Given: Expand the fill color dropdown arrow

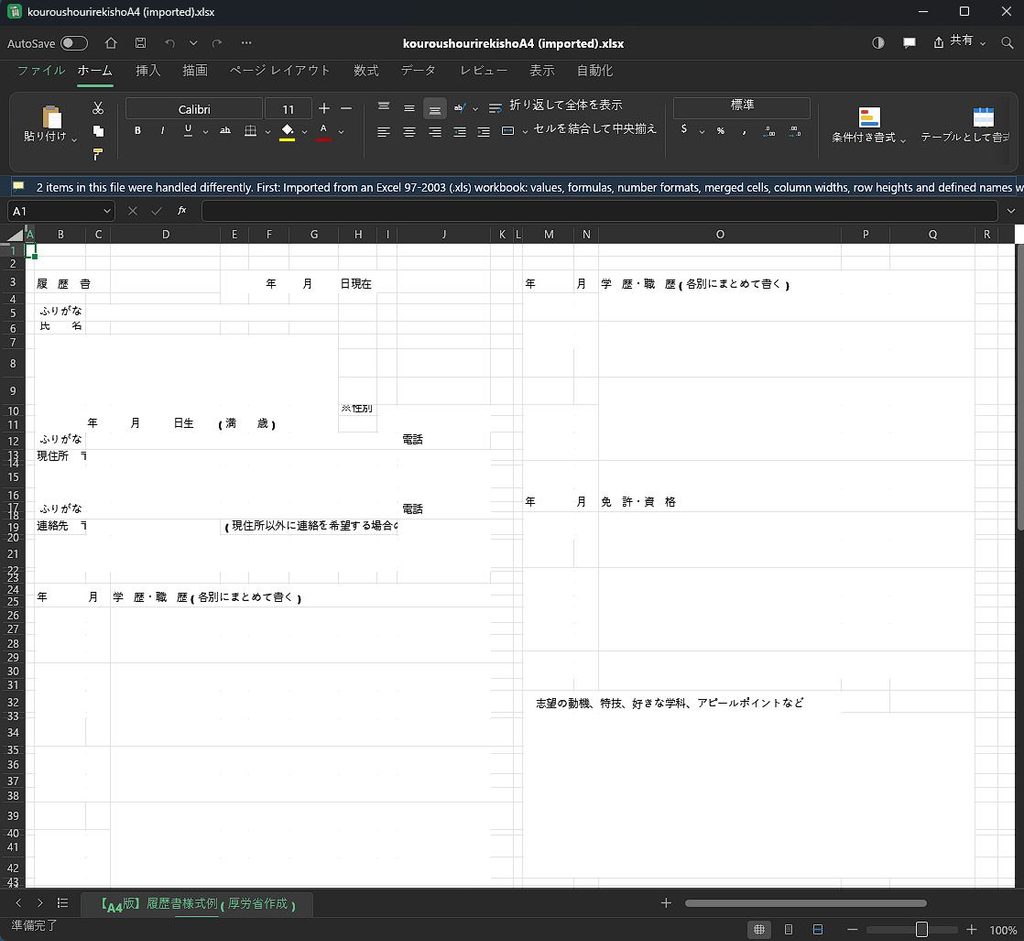Looking at the screenshot, I should (x=304, y=132).
